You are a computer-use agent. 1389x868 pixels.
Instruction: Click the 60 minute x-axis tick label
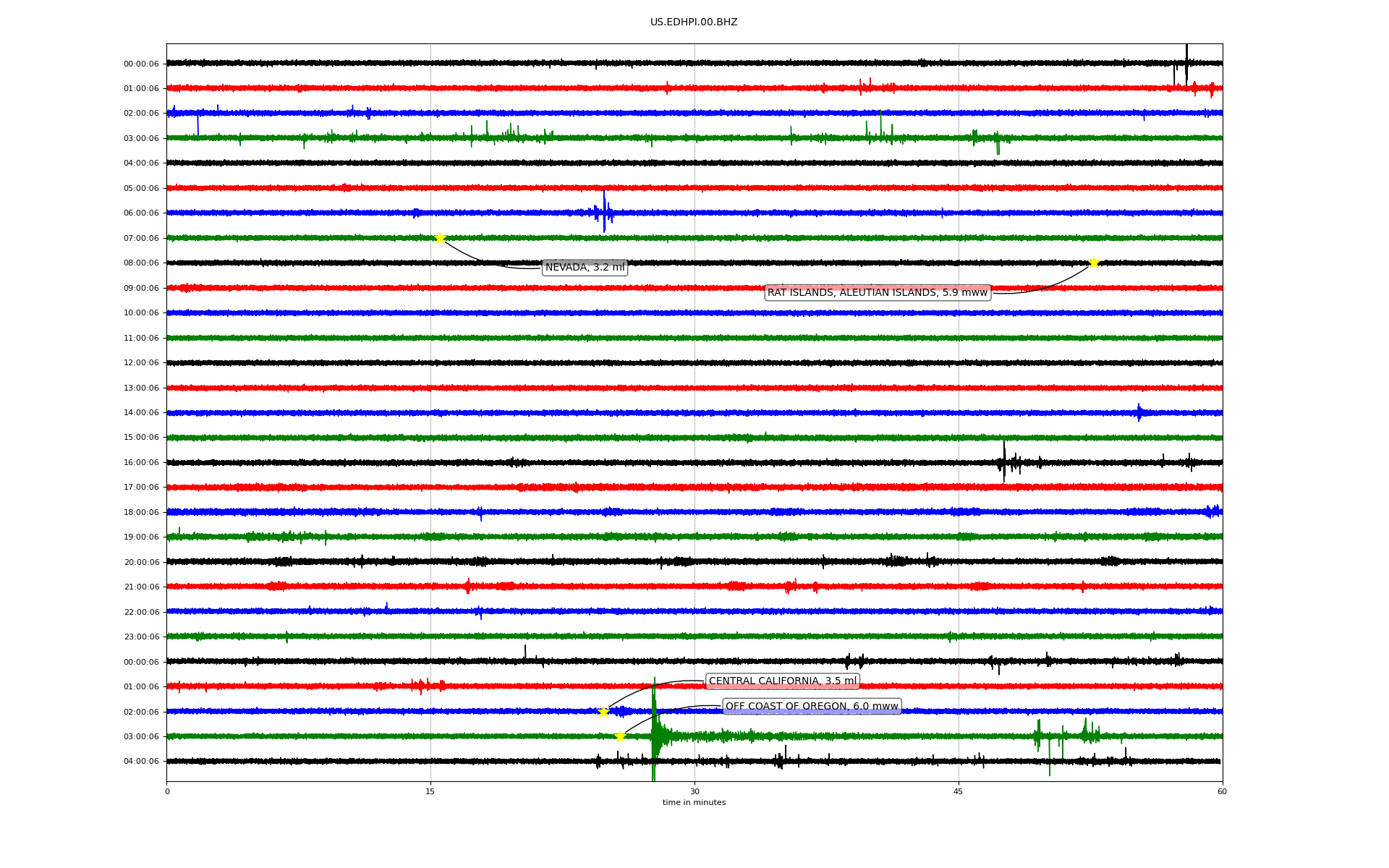coord(1222,791)
